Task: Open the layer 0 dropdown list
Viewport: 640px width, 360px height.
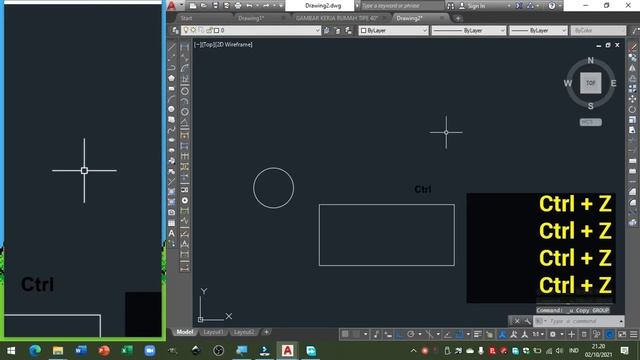Action: [x=318, y=30]
